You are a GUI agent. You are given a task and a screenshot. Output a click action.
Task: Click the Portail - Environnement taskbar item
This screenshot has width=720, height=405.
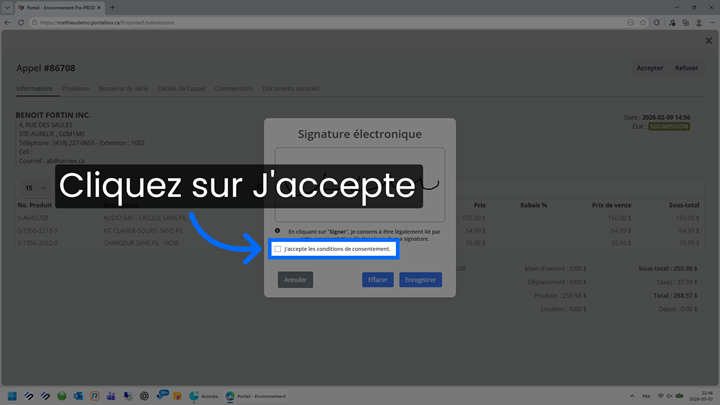[x=255, y=396]
